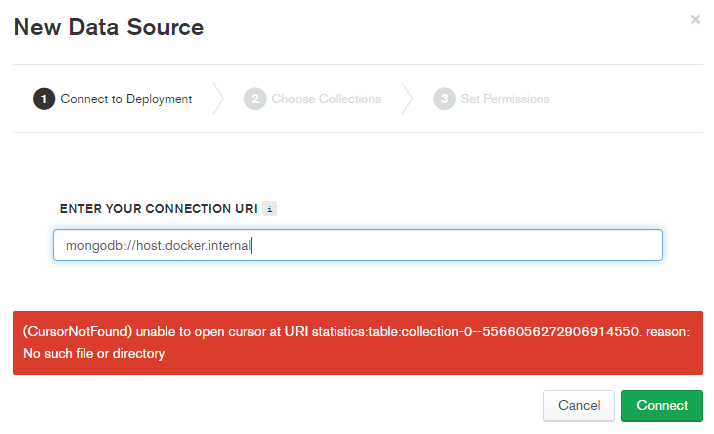Close the New Data Source dialog
The width and height of the screenshot is (714, 434).
(x=695, y=19)
